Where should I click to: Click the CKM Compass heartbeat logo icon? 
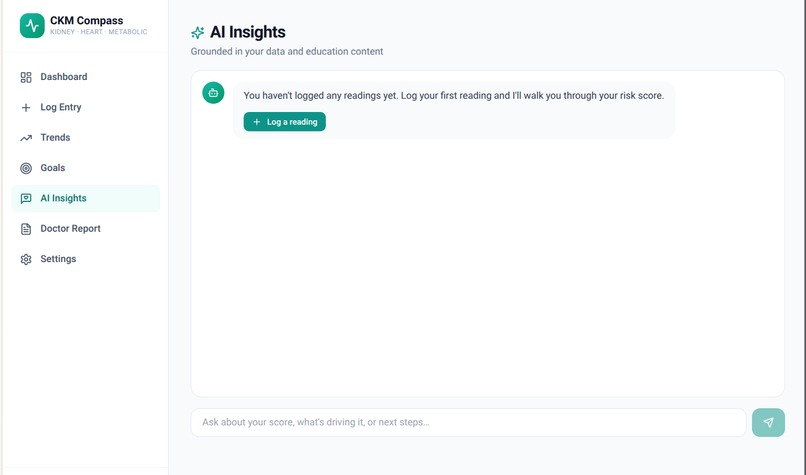(32, 25)
